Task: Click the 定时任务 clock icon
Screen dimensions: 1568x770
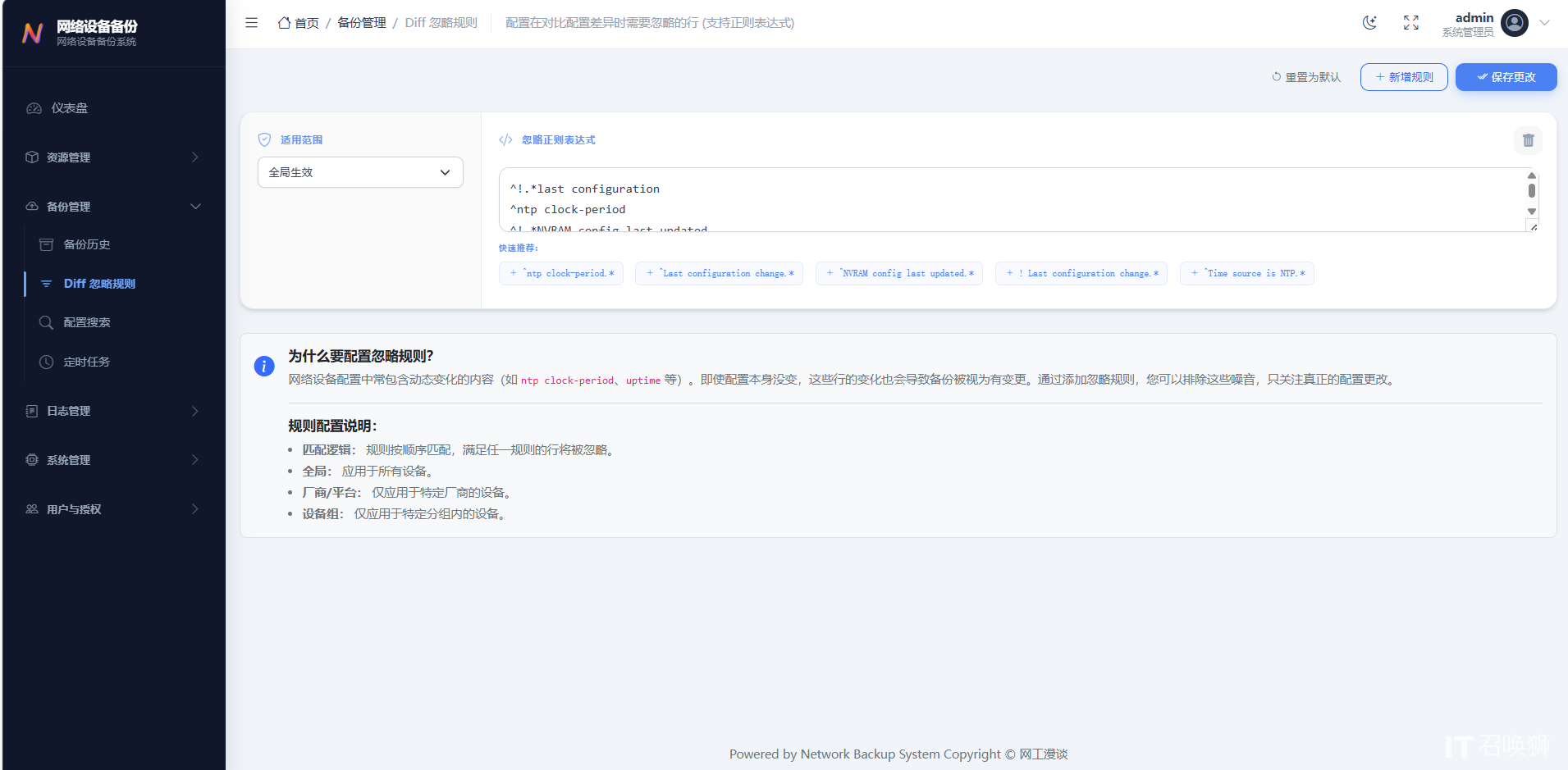Action: [x=47, y=362]
